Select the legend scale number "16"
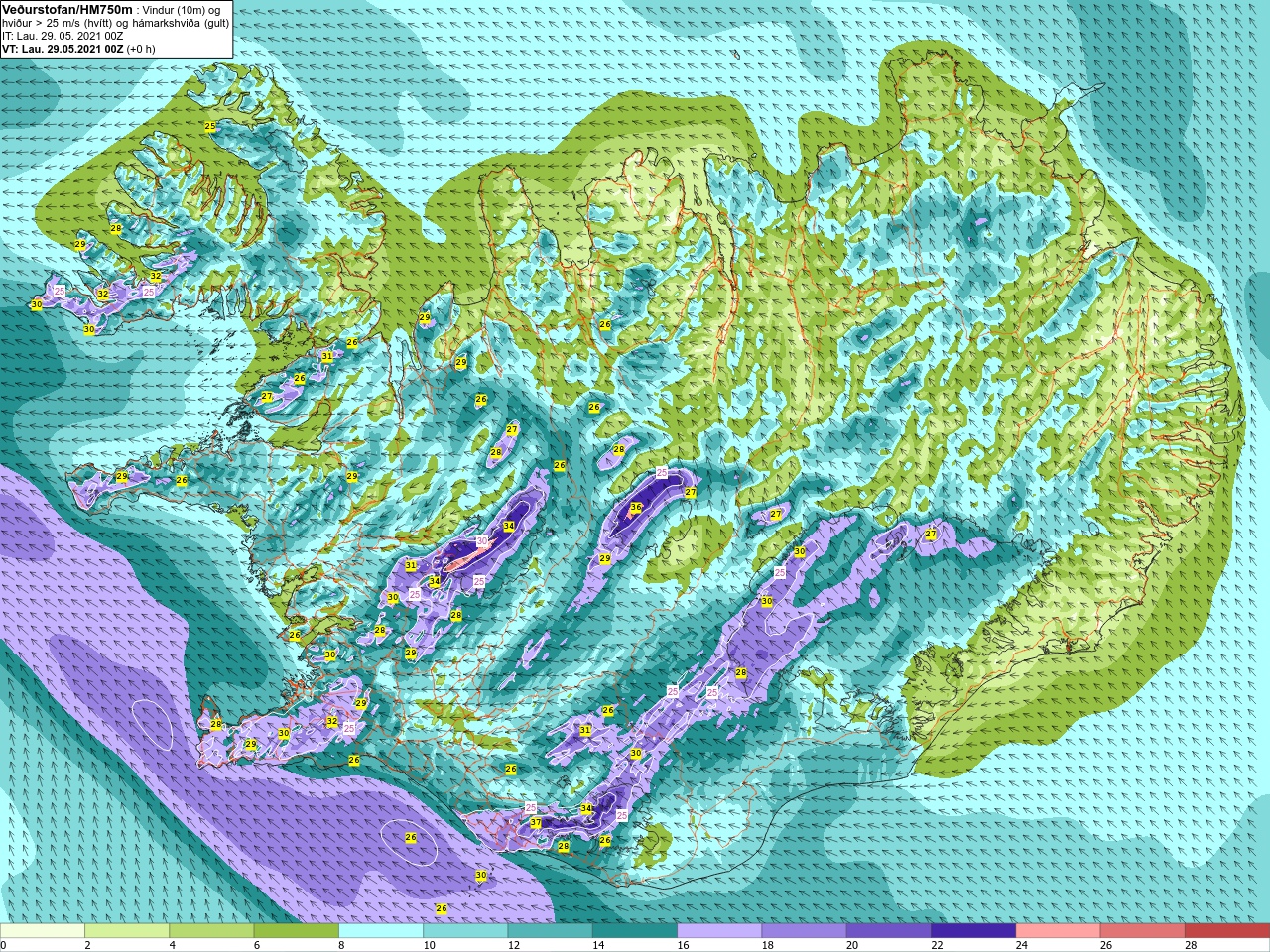 click(683, 945)
